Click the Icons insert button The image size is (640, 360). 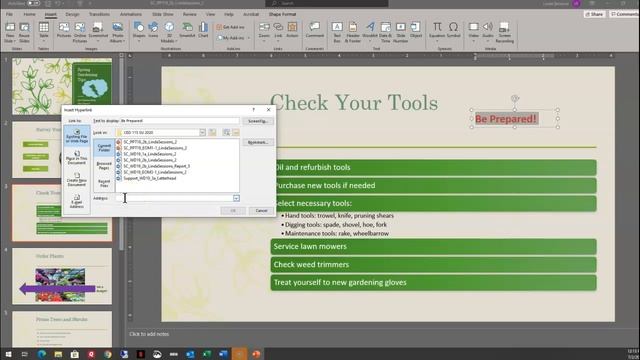point(153,30)
